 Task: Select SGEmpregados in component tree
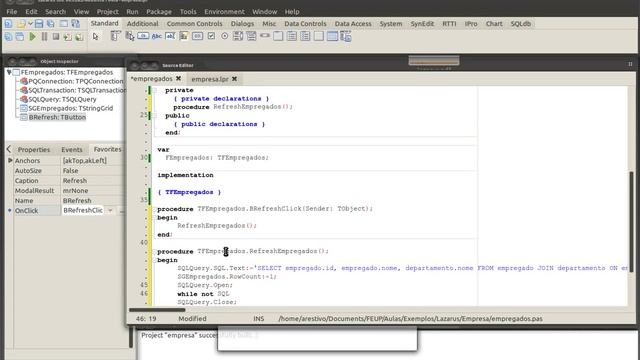[x=70, y=108]
